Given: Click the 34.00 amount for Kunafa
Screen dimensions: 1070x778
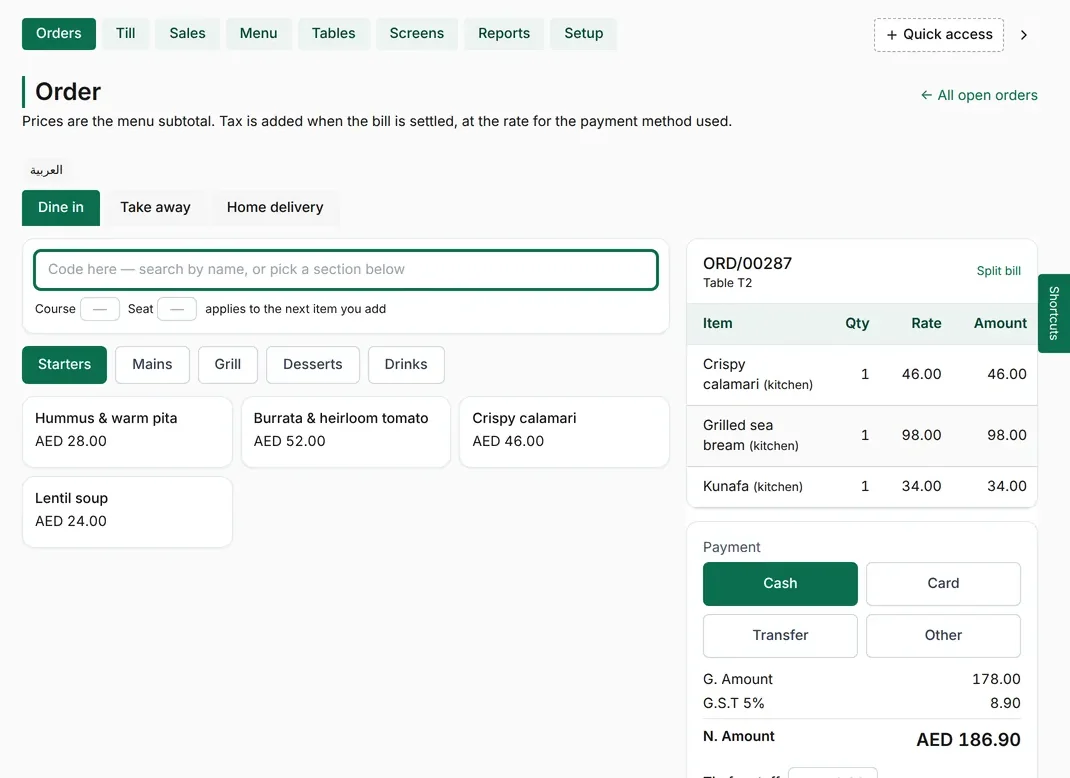Looking at the screenshot, I should point(1007,487).
